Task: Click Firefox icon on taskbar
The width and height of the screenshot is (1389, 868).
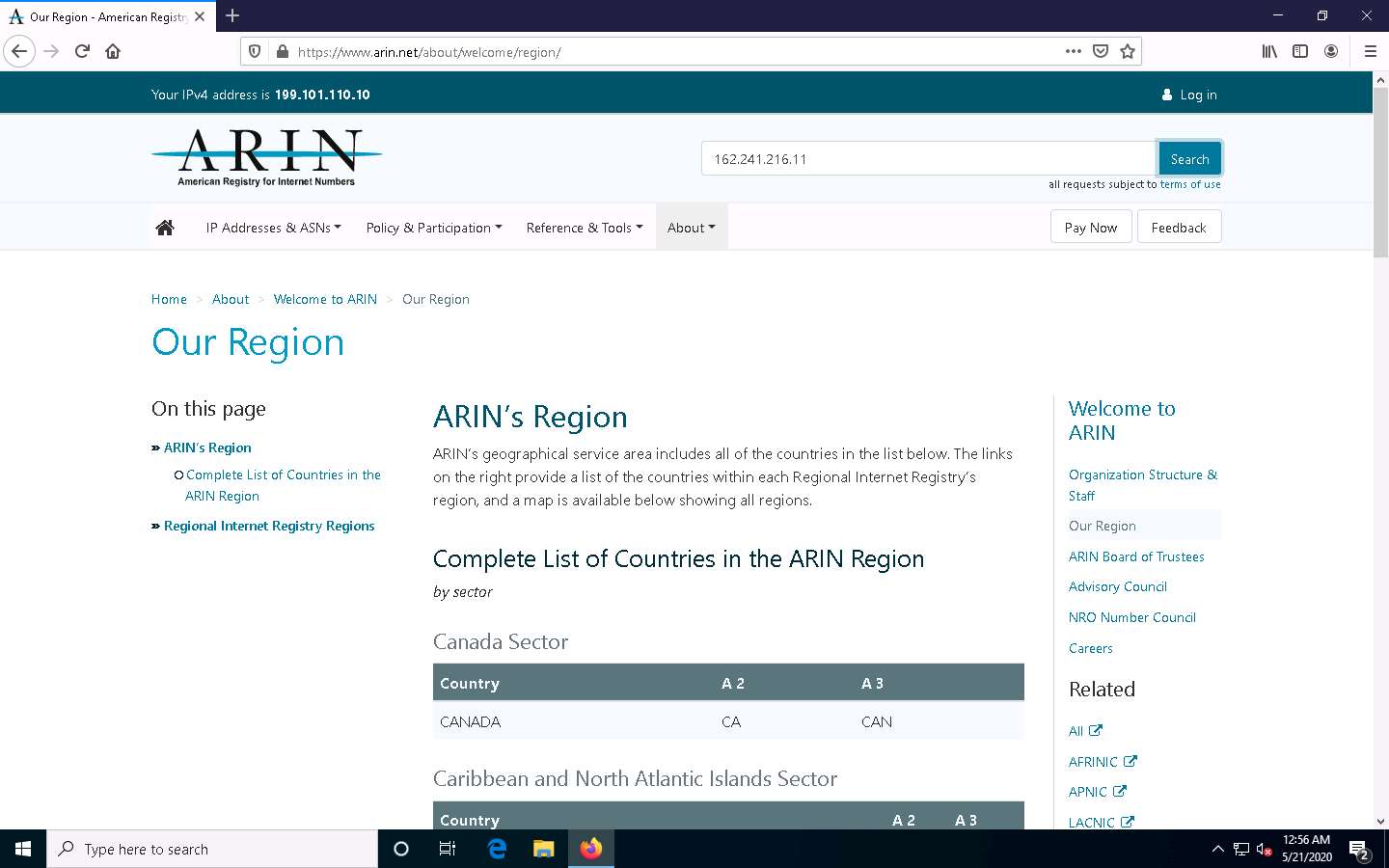Action: pos(590,849)
